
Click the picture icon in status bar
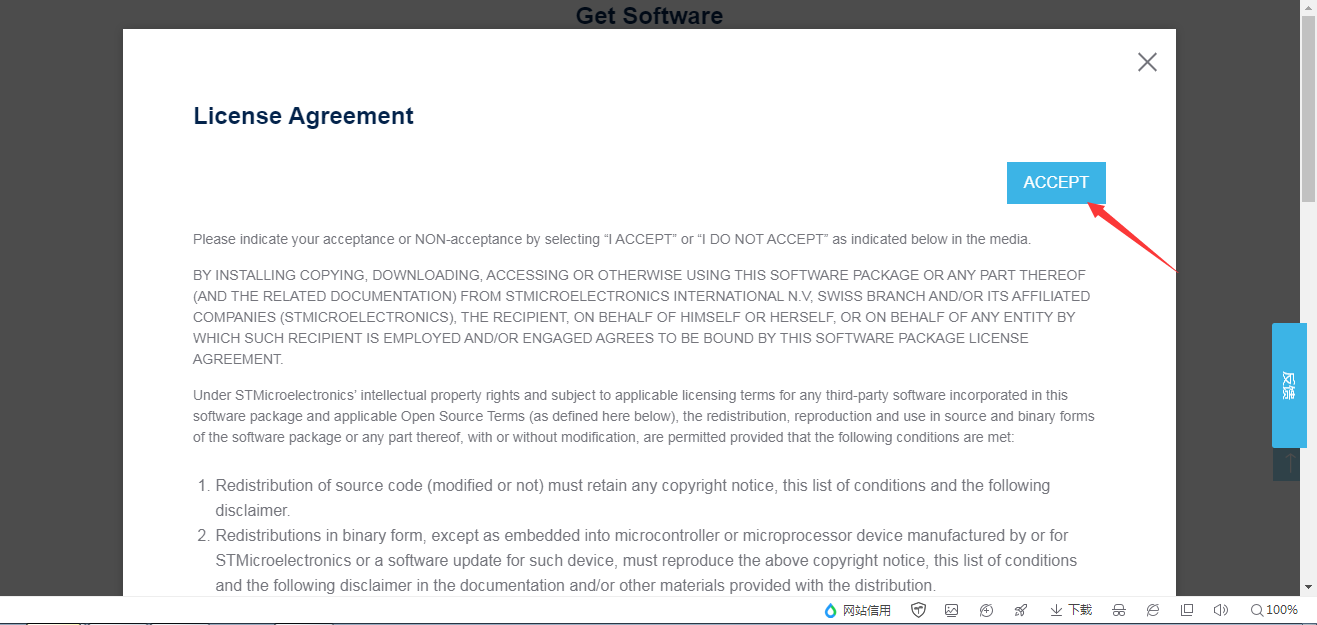coord(952,610)
